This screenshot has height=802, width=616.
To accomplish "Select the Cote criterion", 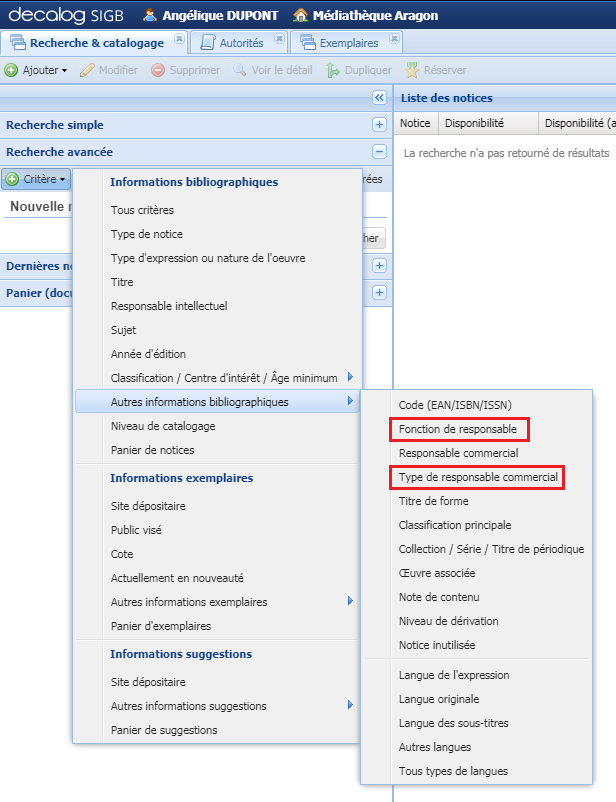I will (217, 554).
